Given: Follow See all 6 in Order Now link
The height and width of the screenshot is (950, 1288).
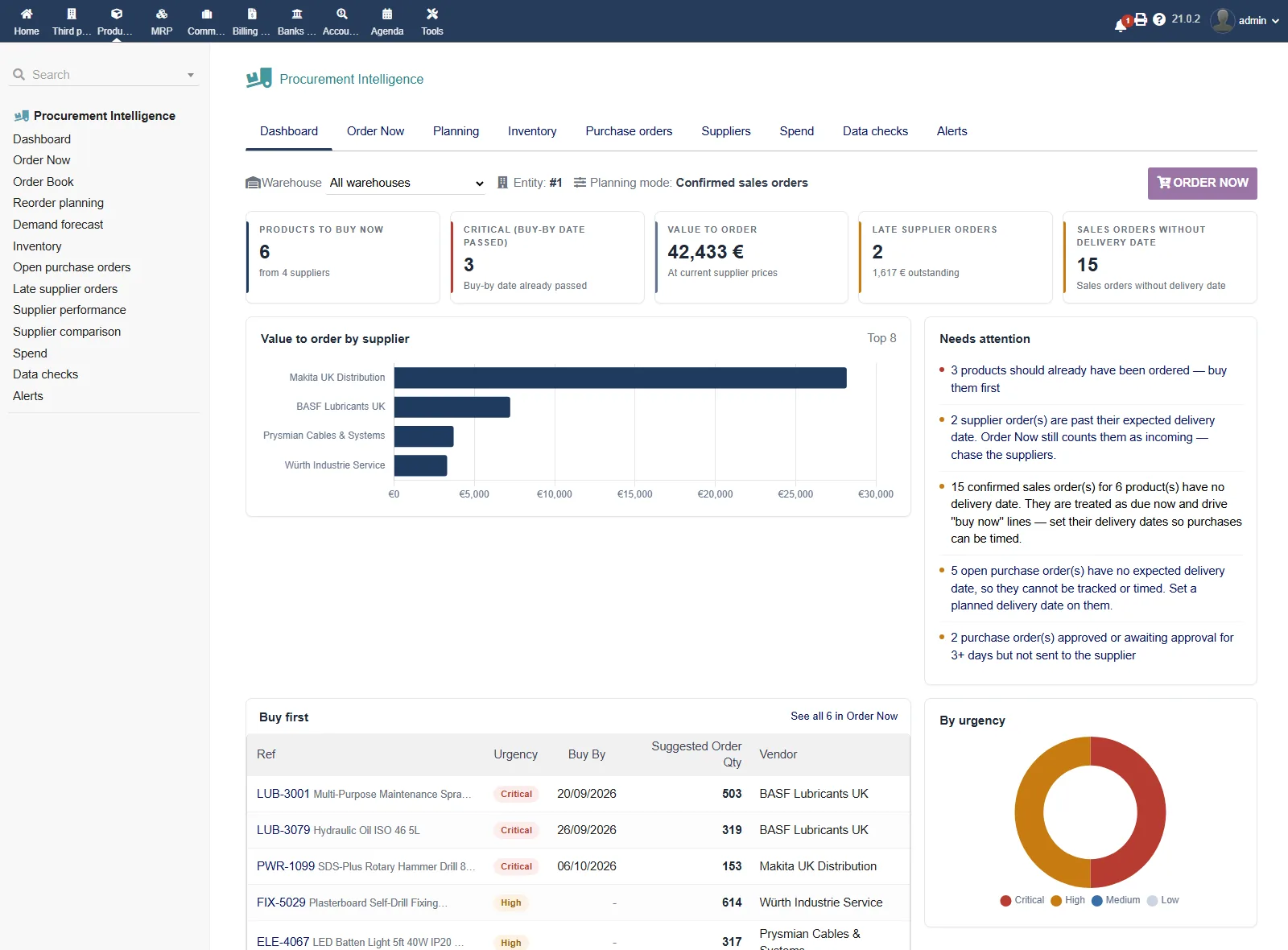Looking at the screenshot, I should pyautogui.click(x=844, y=716).
